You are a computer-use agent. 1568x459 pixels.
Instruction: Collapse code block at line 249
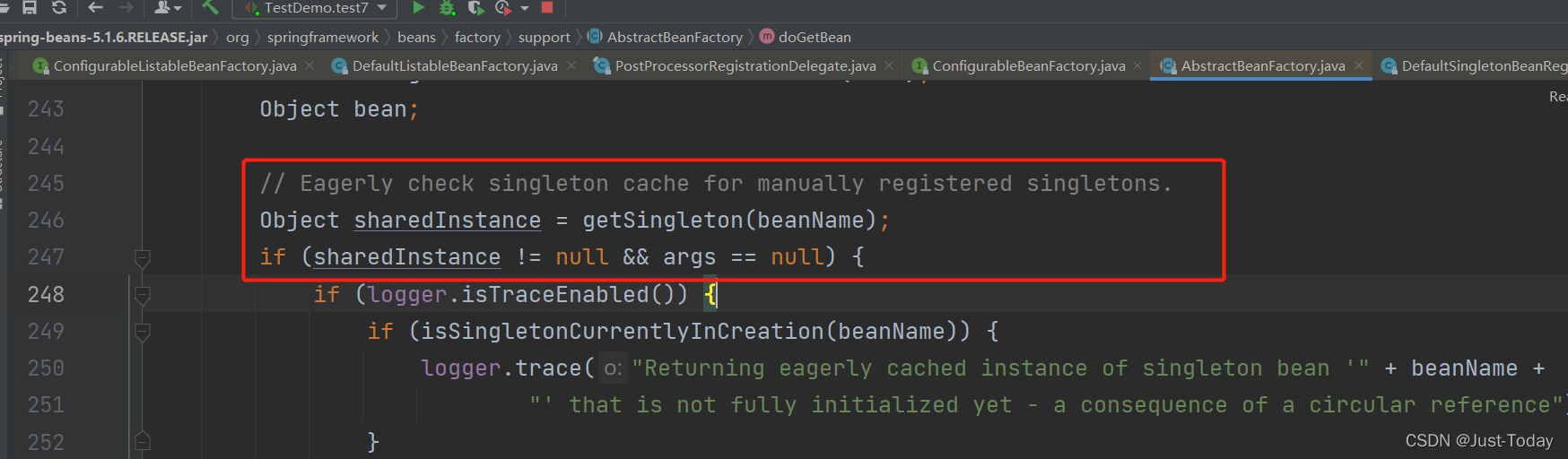point(142,333)
